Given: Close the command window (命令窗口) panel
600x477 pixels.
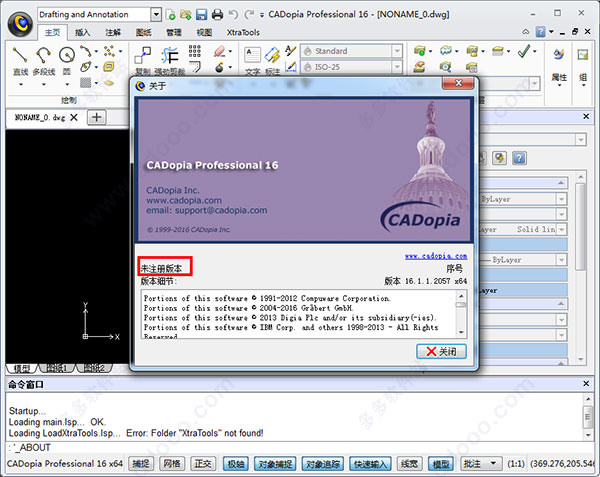Looking at the screenshot, I should point(586,384).
